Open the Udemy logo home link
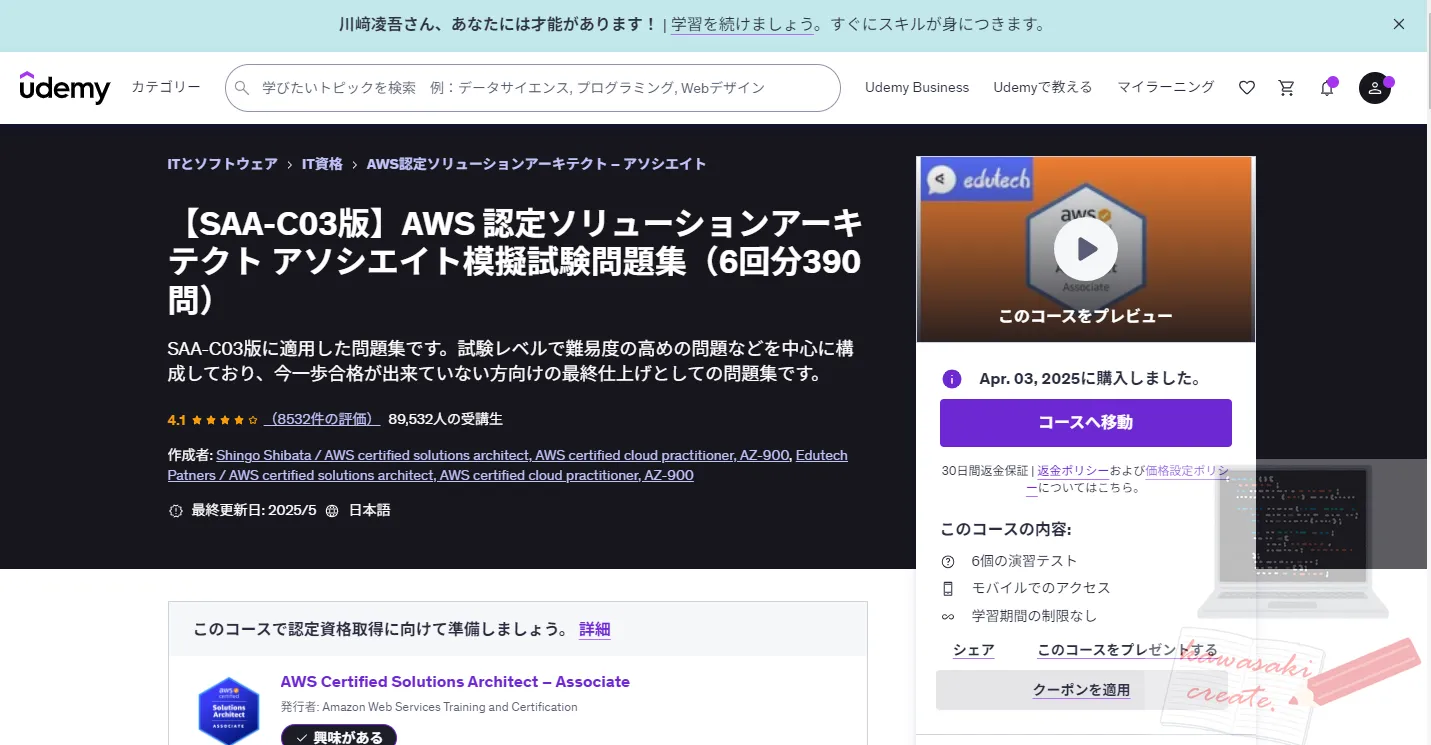Image resolution: width=1431 pixels, height=745 pixels. point(65,88)
